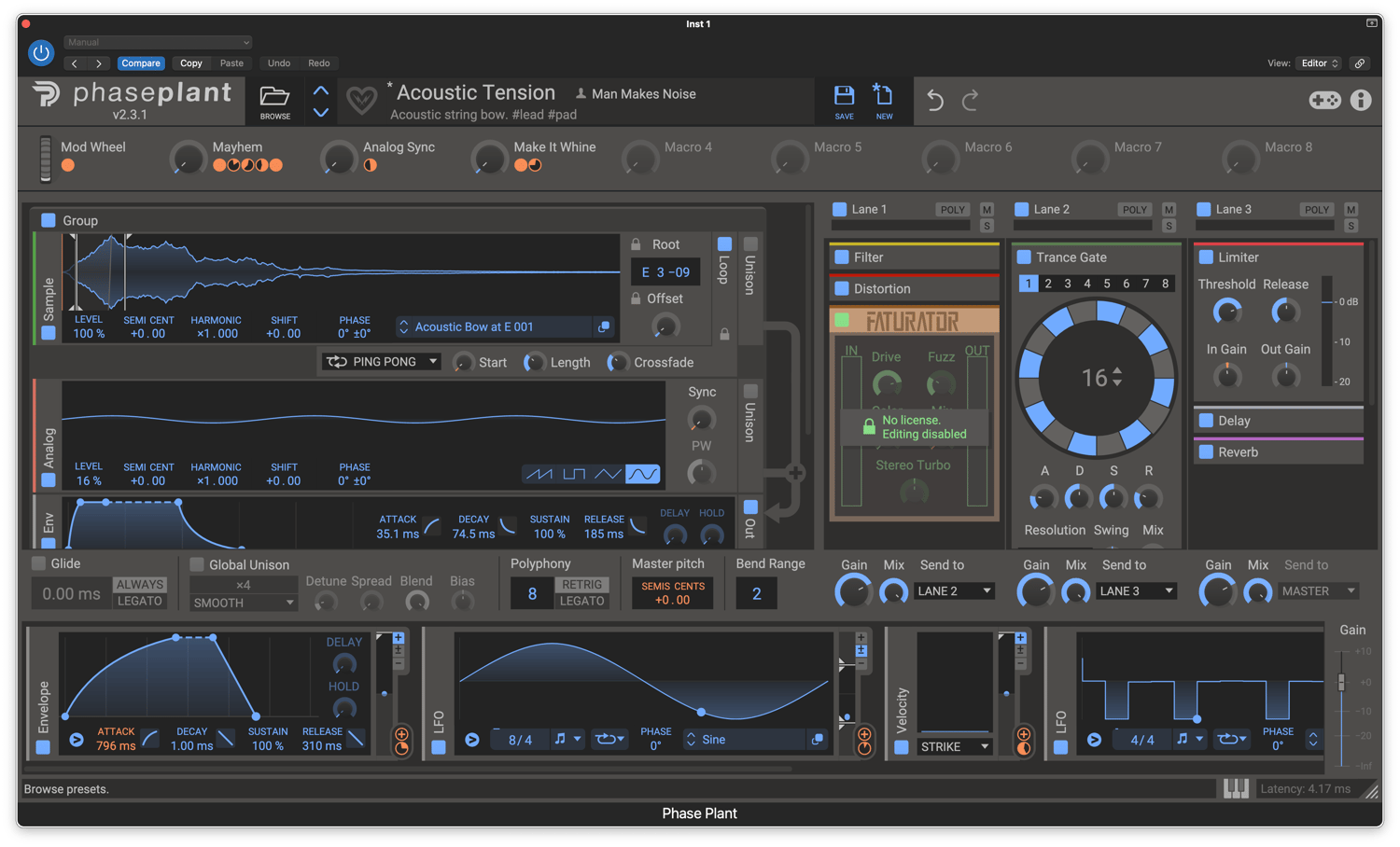Open the Velocity STRIKE dropdown
The height and width of the screenshot is (847, 1400).
click(955, 746)
